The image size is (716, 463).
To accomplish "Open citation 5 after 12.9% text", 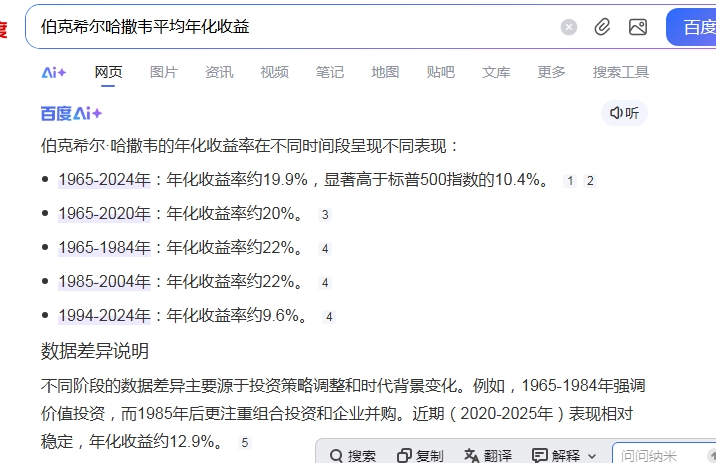I will (245, 442).
